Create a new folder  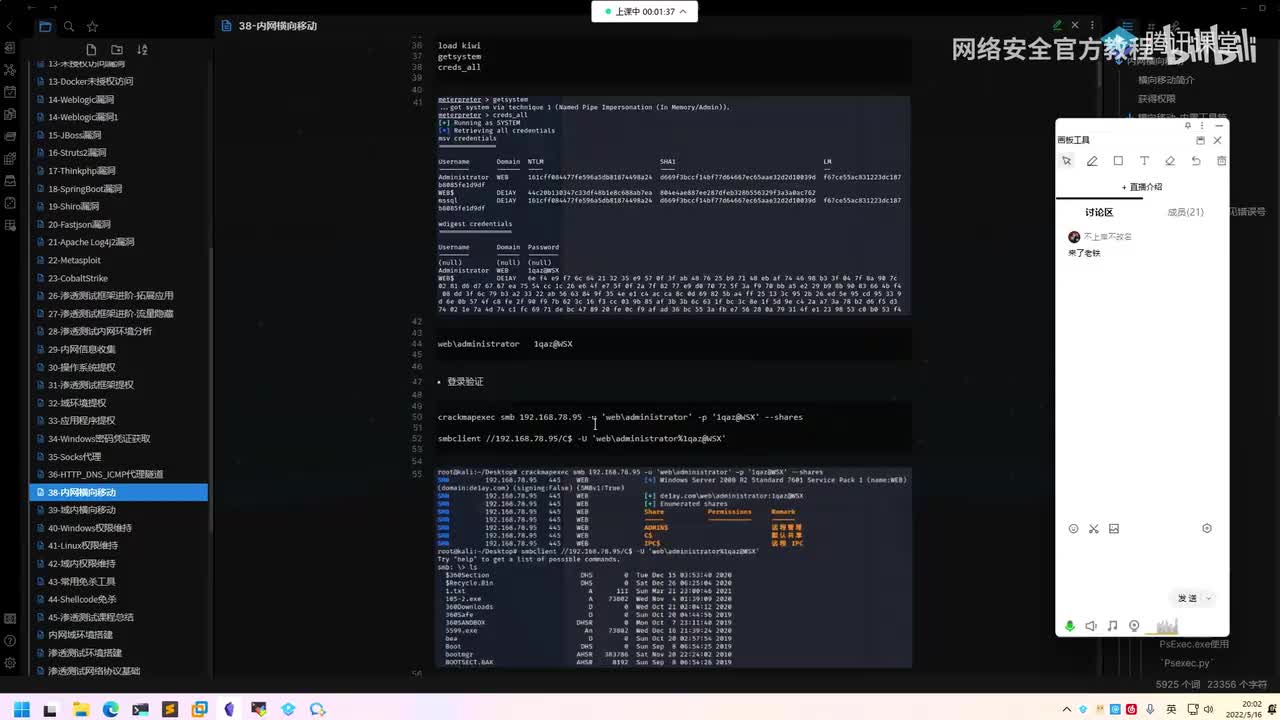(117, 50)
